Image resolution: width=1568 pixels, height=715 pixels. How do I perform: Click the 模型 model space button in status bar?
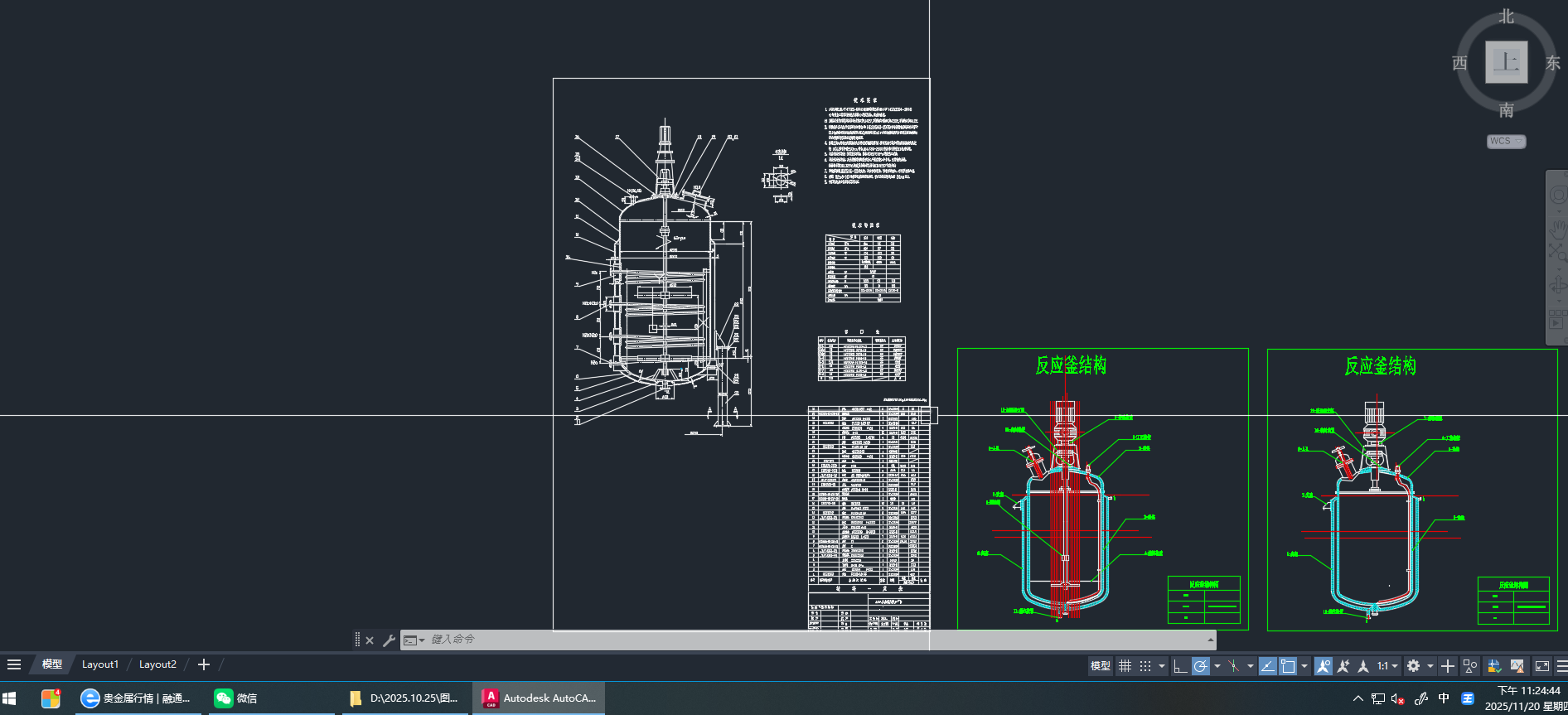(x=1101, y=666)
